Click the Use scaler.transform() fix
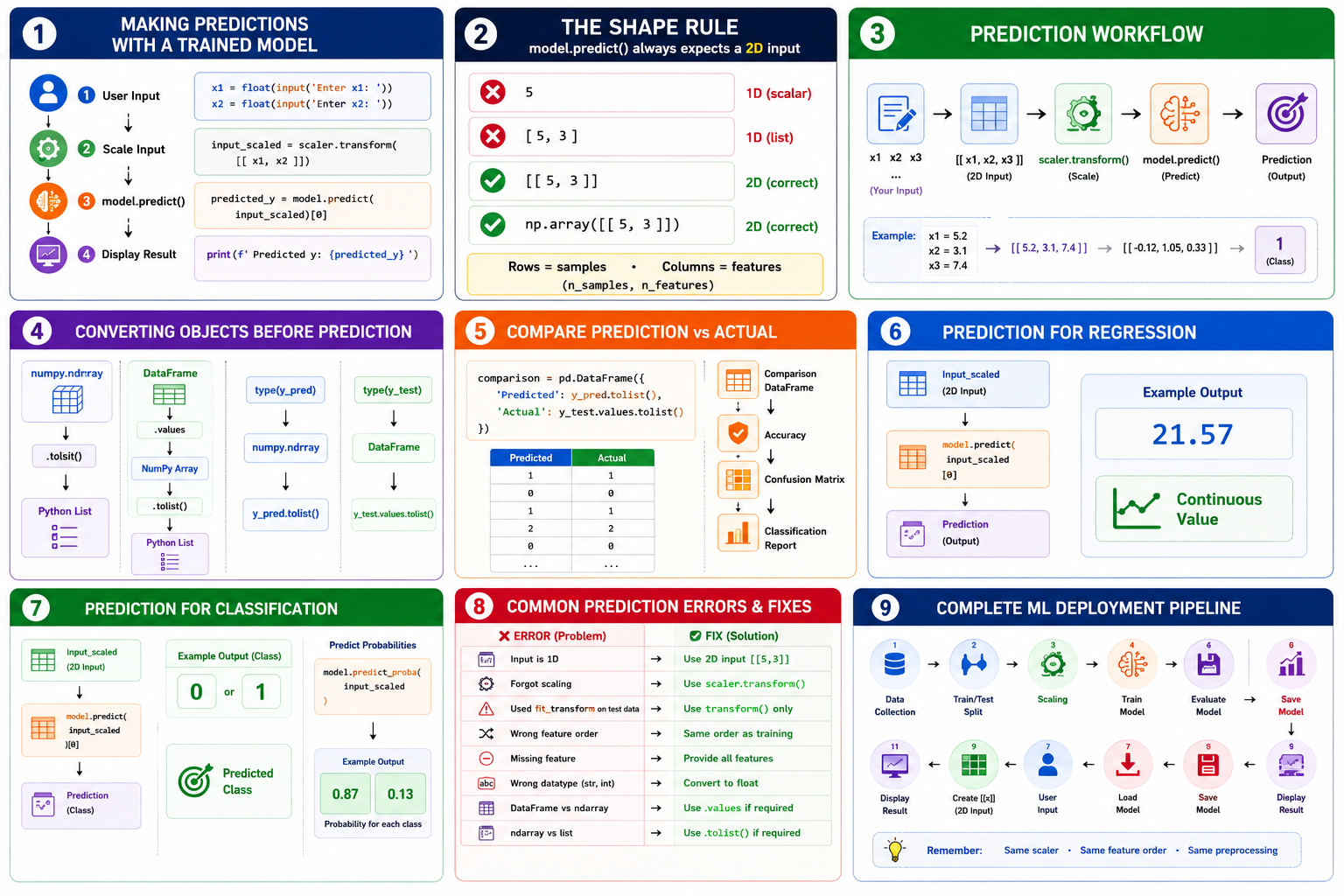The width and height of the screenshot is (1344, 896). pyautogui.click(x=745, y=683)
